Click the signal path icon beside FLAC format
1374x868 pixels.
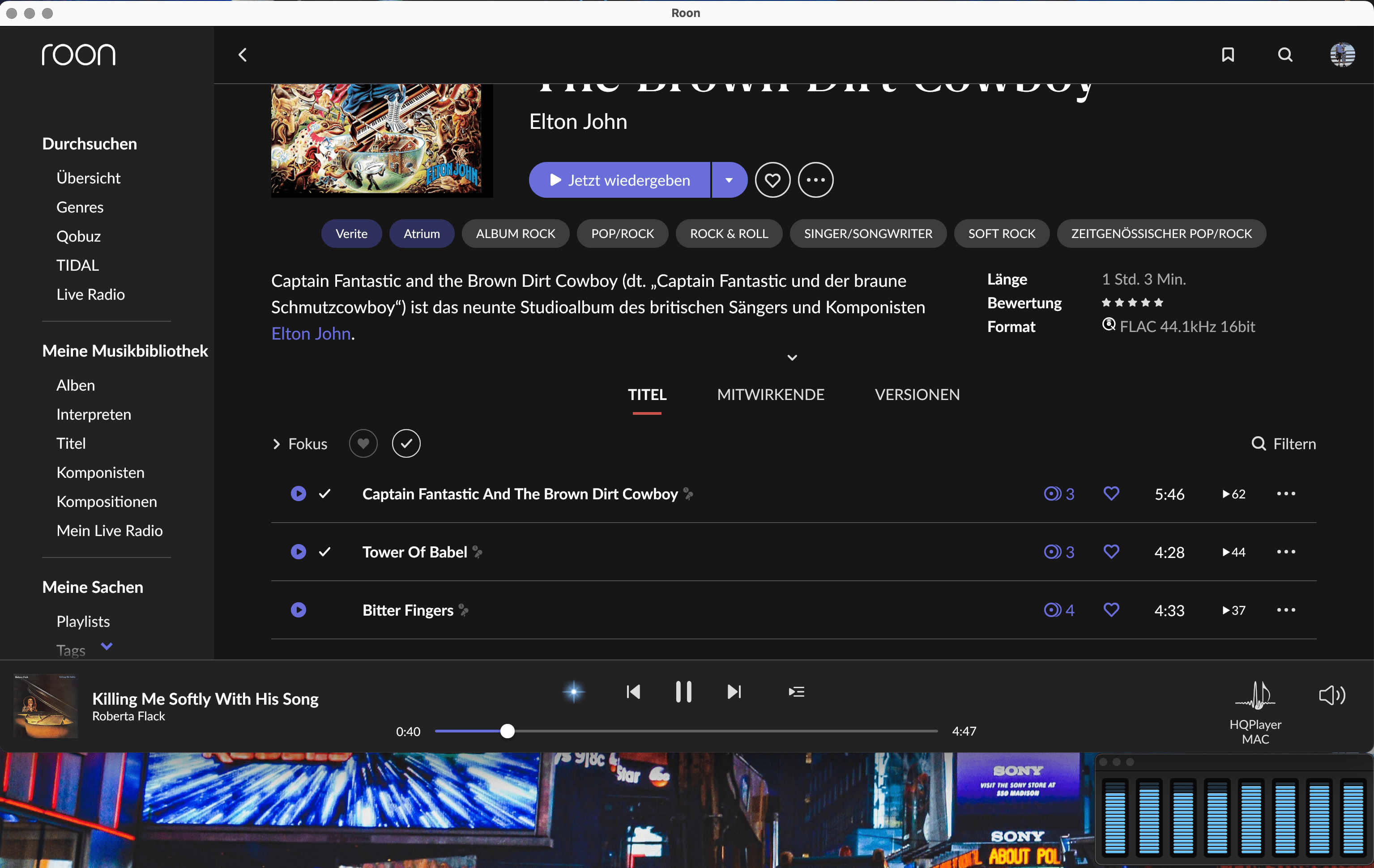(1108, 325)
